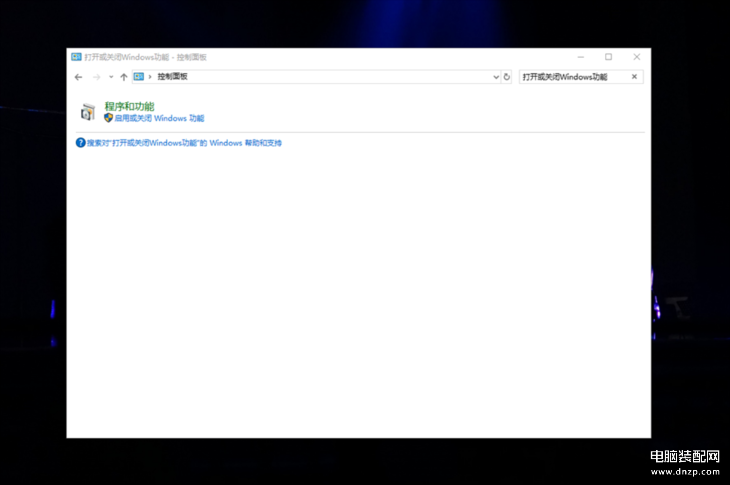730x485 pixels.
Task: Click the forward navigation arrow
Action: [96, 77]
